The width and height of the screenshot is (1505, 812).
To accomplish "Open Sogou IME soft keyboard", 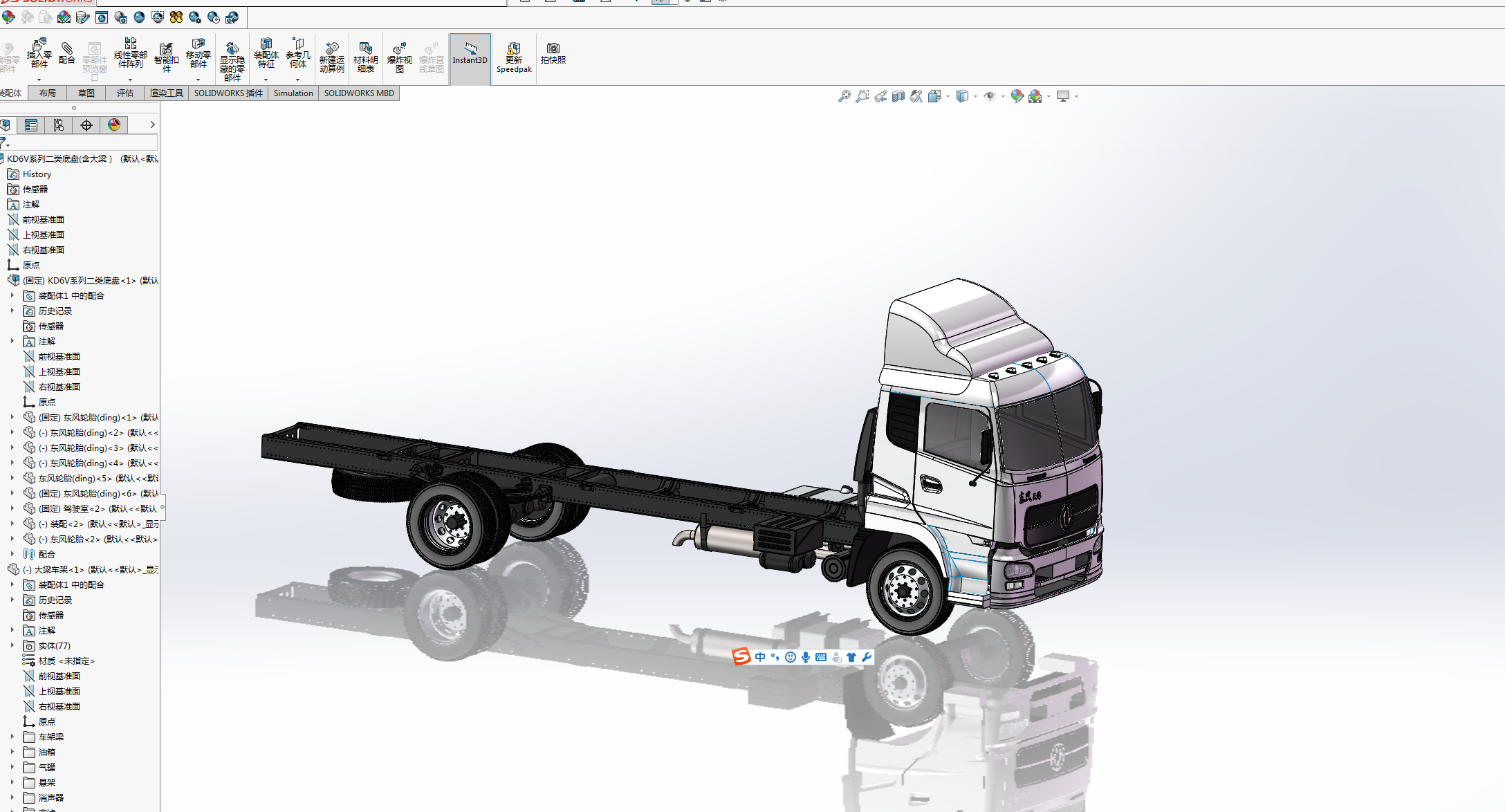I will (x=821, y=657).
